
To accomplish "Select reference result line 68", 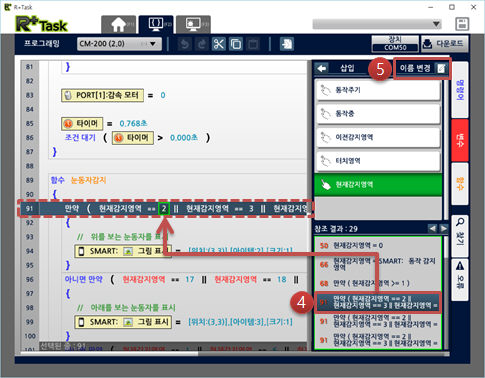I will pos(378,283).
